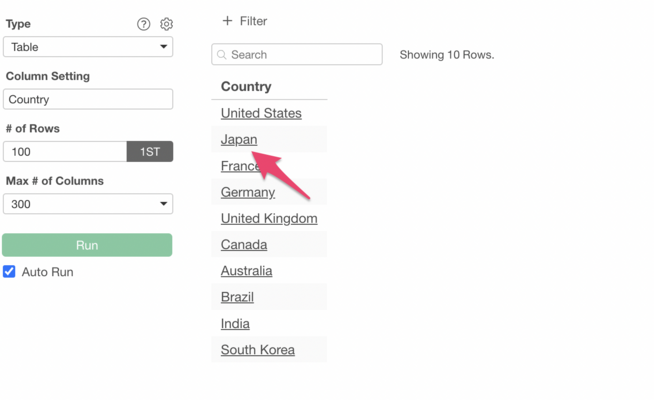Viewport: 654px width, 400px height.
Task: Click the plus Filter icon
Action: [227, 21]
